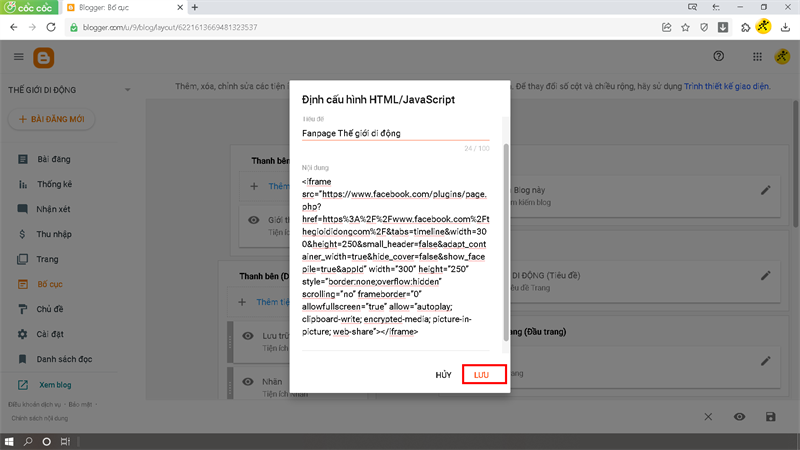Reload the Blogger page
The height and width of the screenshot is (450, 800).
click(51, 27)
